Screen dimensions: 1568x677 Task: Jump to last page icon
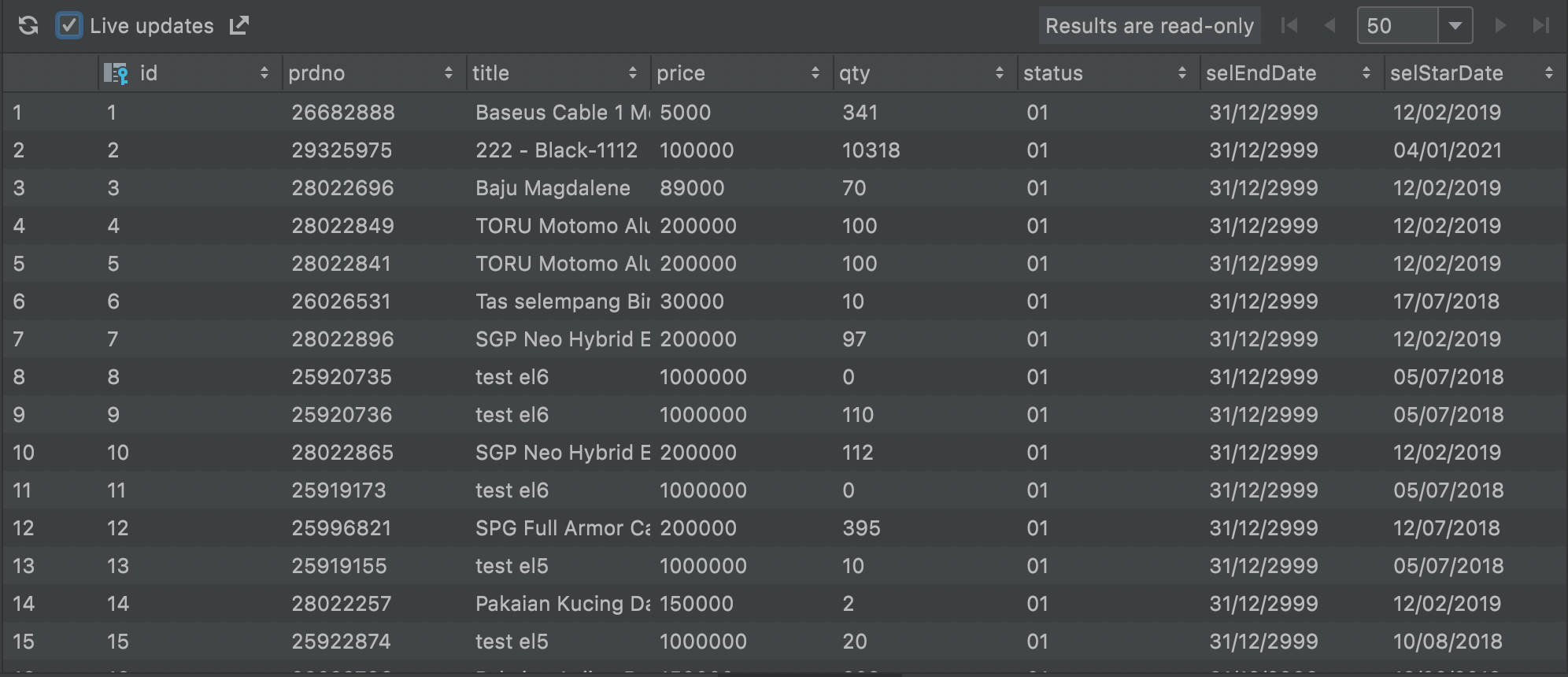1540,26
